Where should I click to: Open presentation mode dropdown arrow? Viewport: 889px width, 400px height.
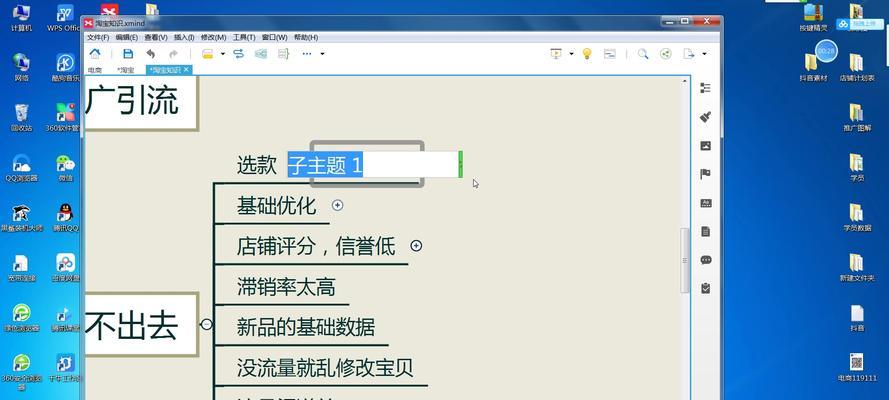point(571,54)
